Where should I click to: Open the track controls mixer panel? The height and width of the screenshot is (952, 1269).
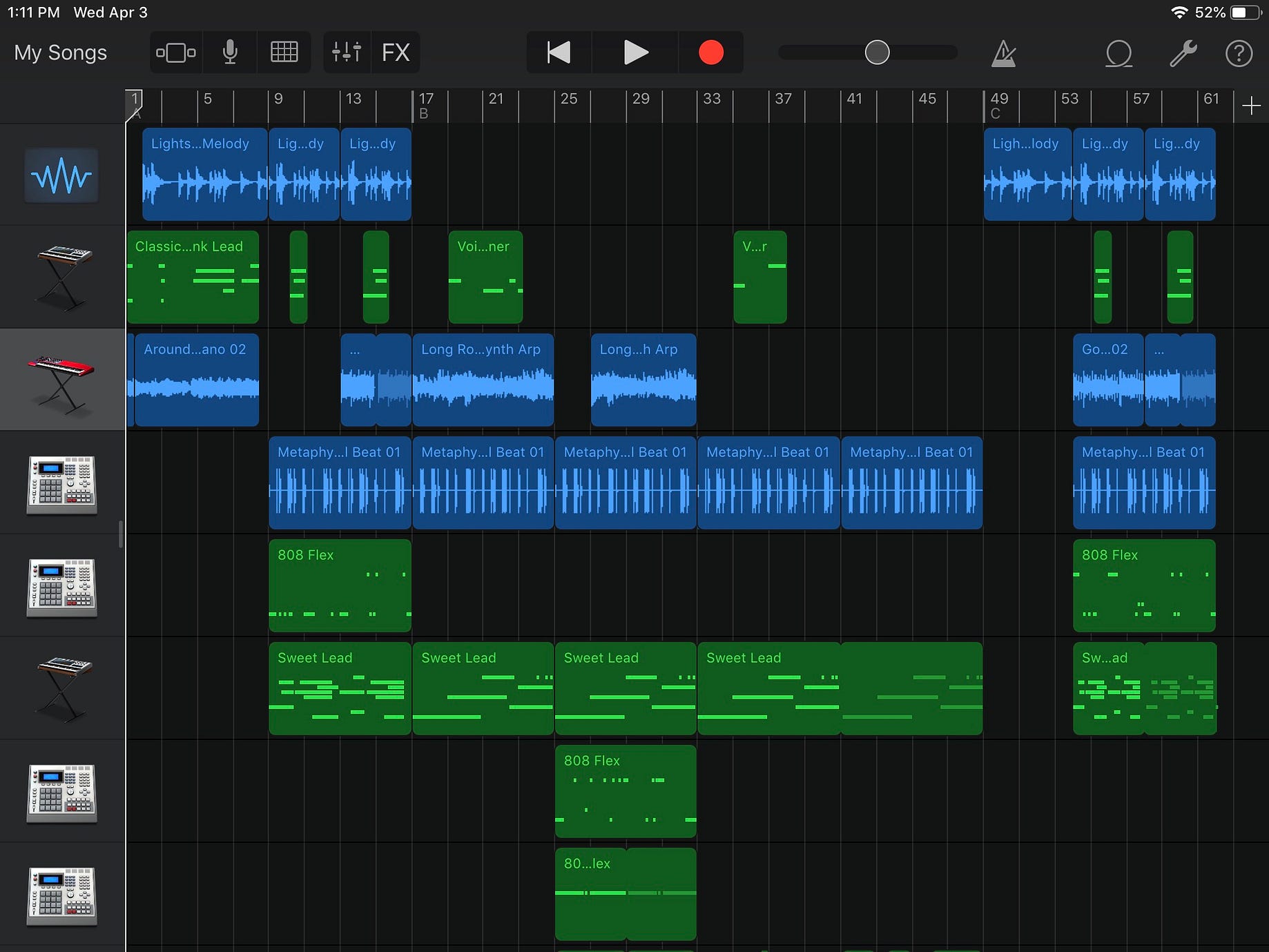(x=347, y=52)
